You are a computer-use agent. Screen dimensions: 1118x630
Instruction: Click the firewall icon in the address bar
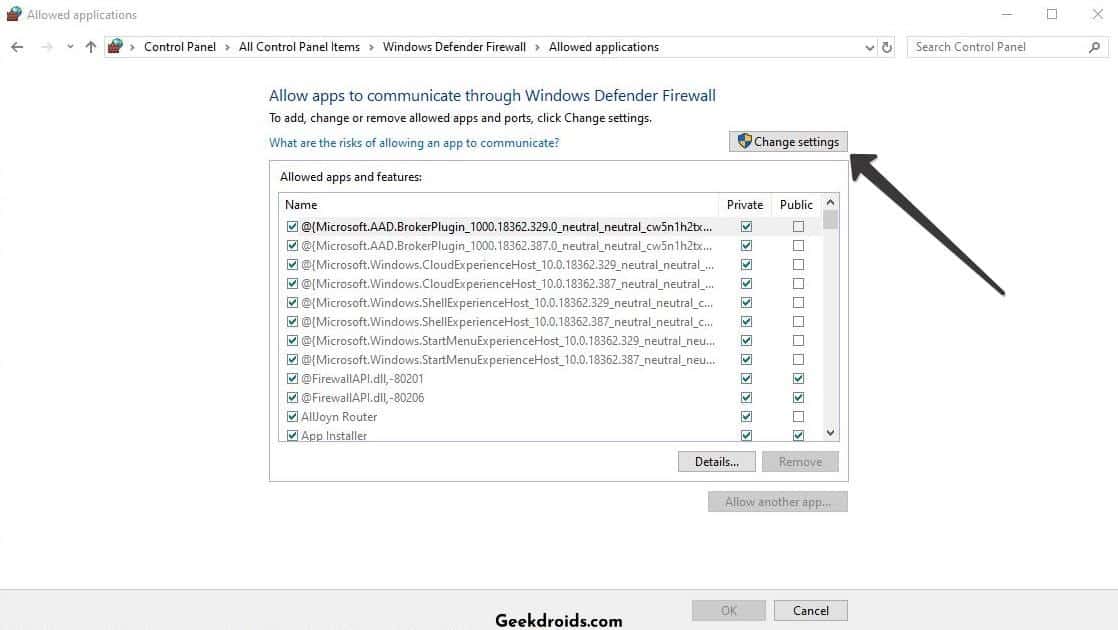coord(115,46)
